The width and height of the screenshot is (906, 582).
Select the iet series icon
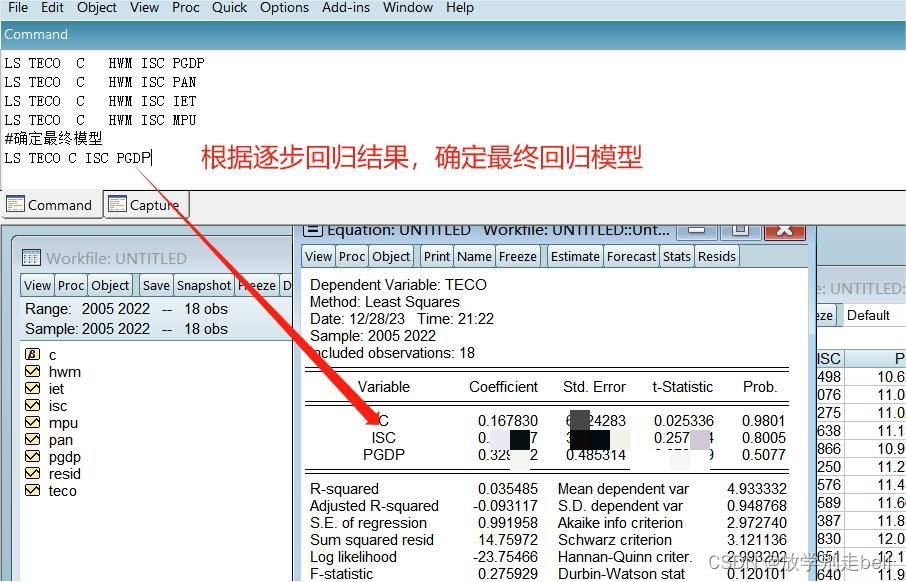pyautogui.click(x=32, y=388)
